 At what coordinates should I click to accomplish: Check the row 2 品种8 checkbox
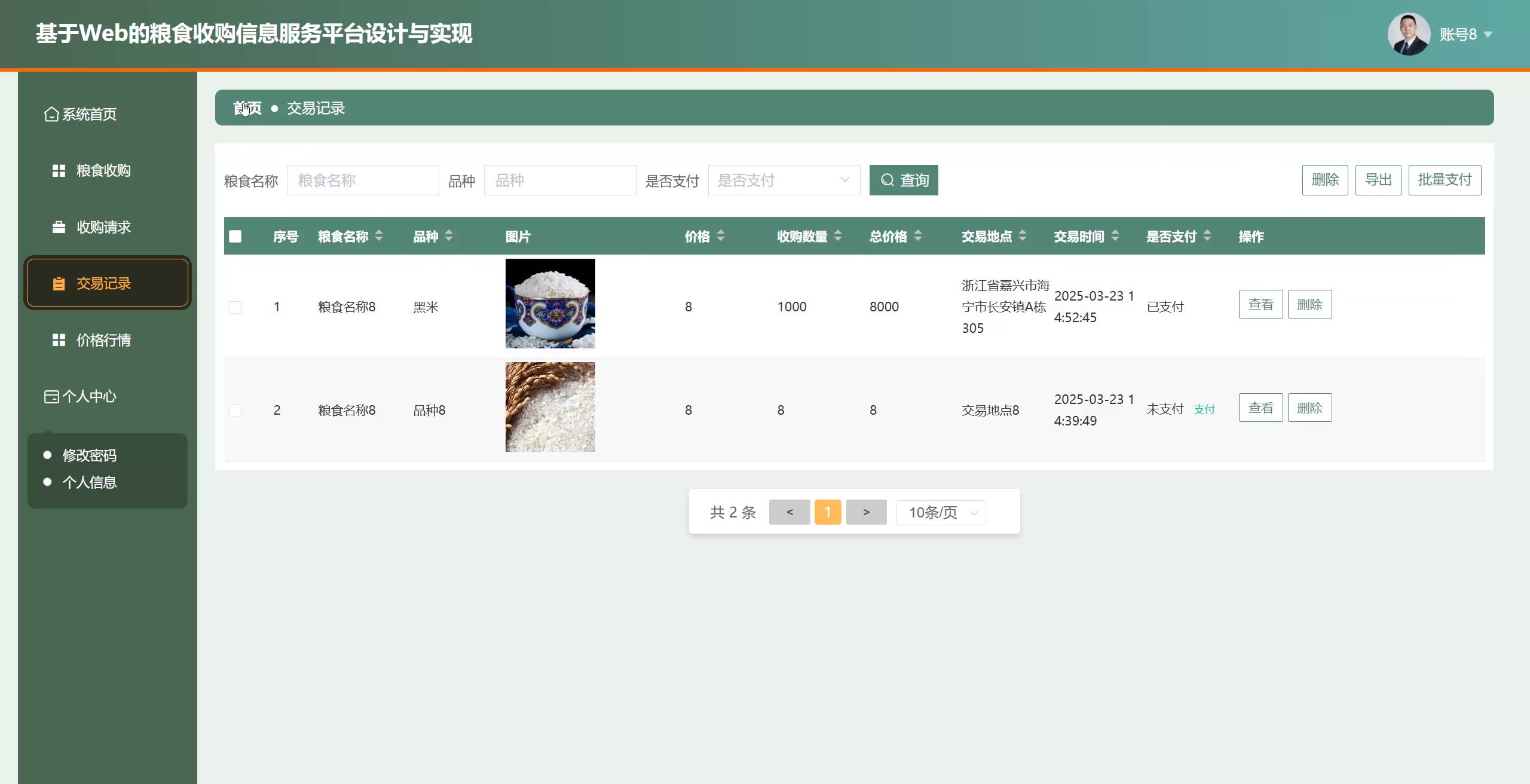pyautogui.click(x=235, y=411)
